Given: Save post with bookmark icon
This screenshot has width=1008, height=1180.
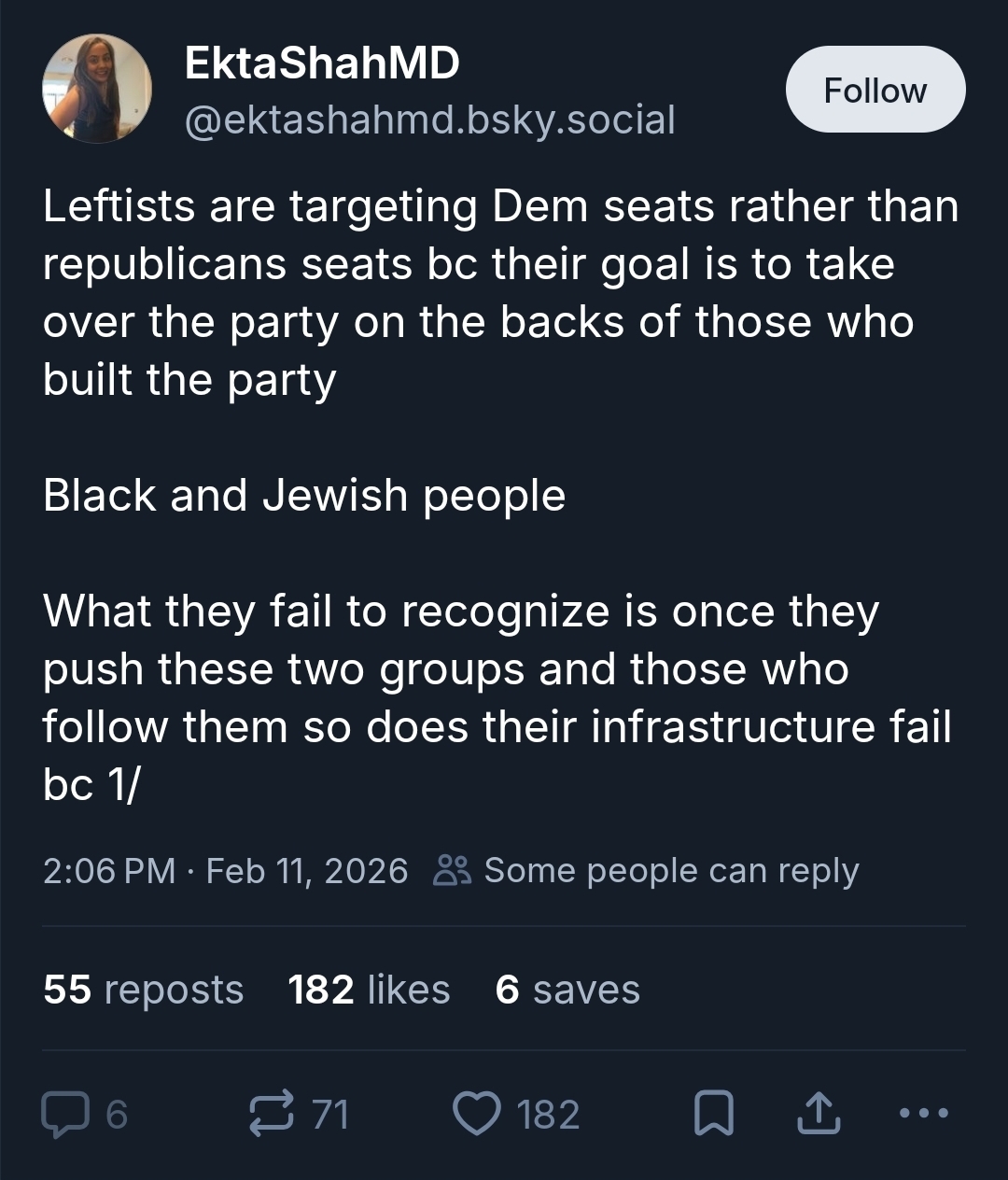Looking at the screenshot, I should click(x=714, y=1115).
